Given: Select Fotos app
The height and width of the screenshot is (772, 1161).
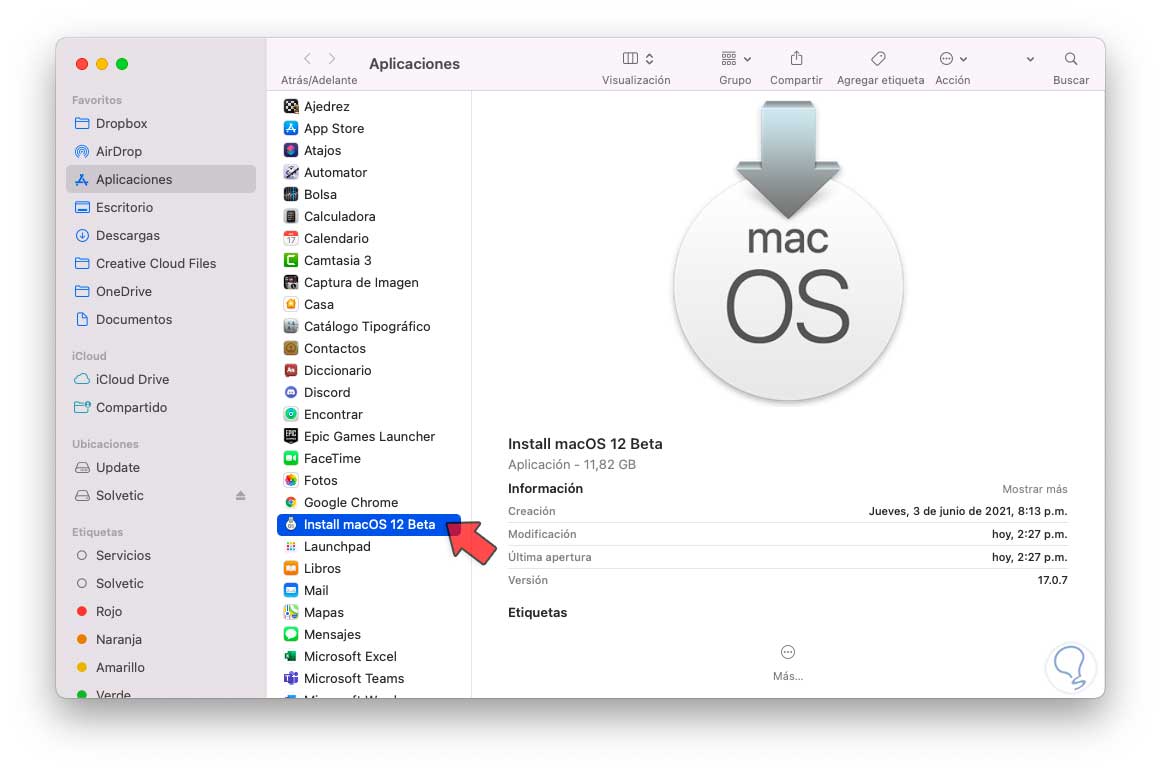Looking at the screenshot, I should point(369,480).
